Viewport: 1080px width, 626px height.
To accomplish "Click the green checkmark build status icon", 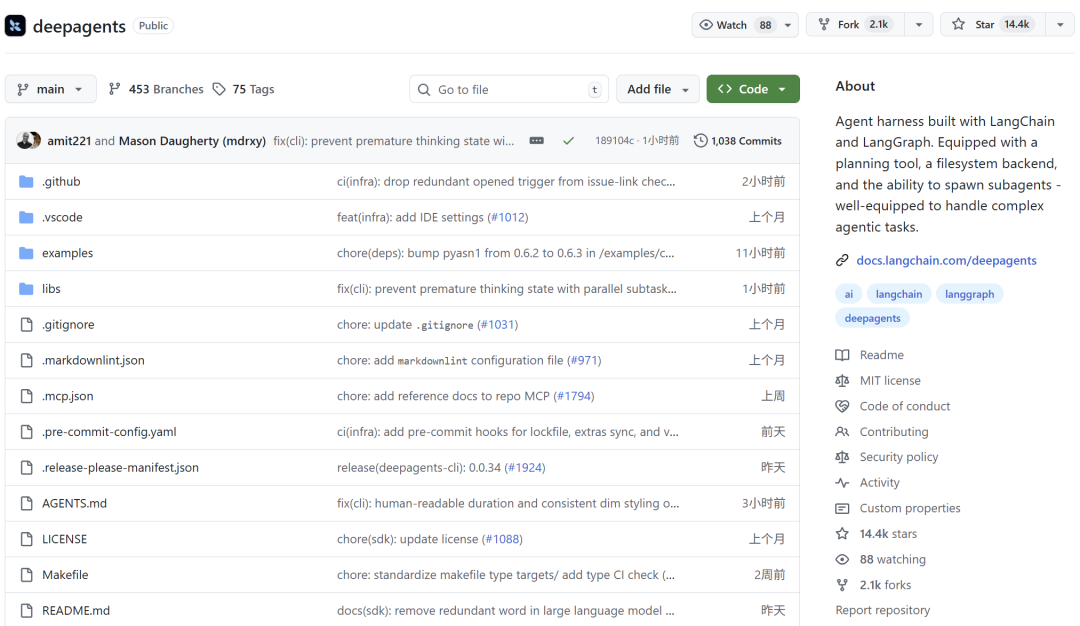I will 568,141.
